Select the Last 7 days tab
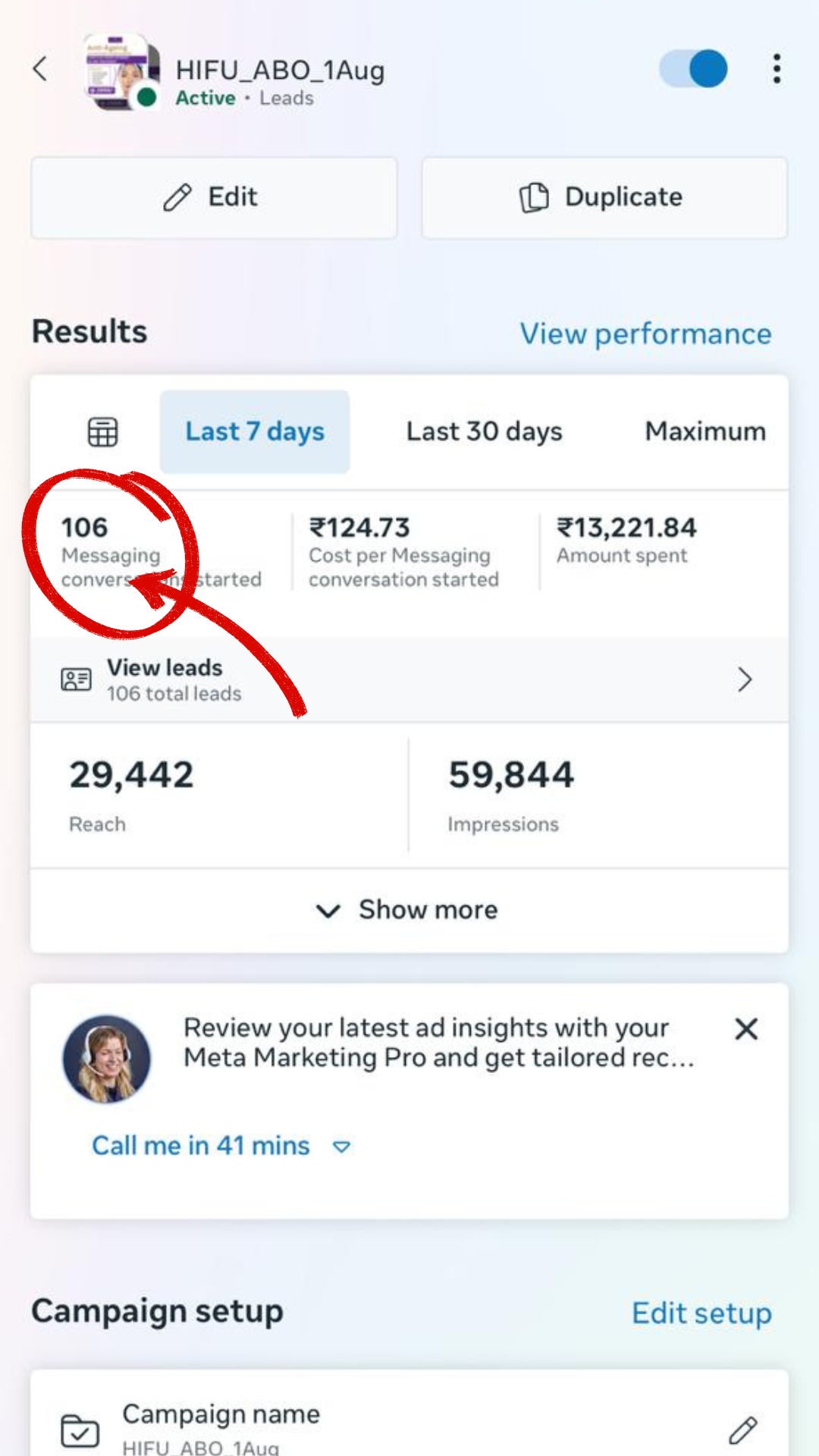819x1456 pixels. tap(255, 431)
